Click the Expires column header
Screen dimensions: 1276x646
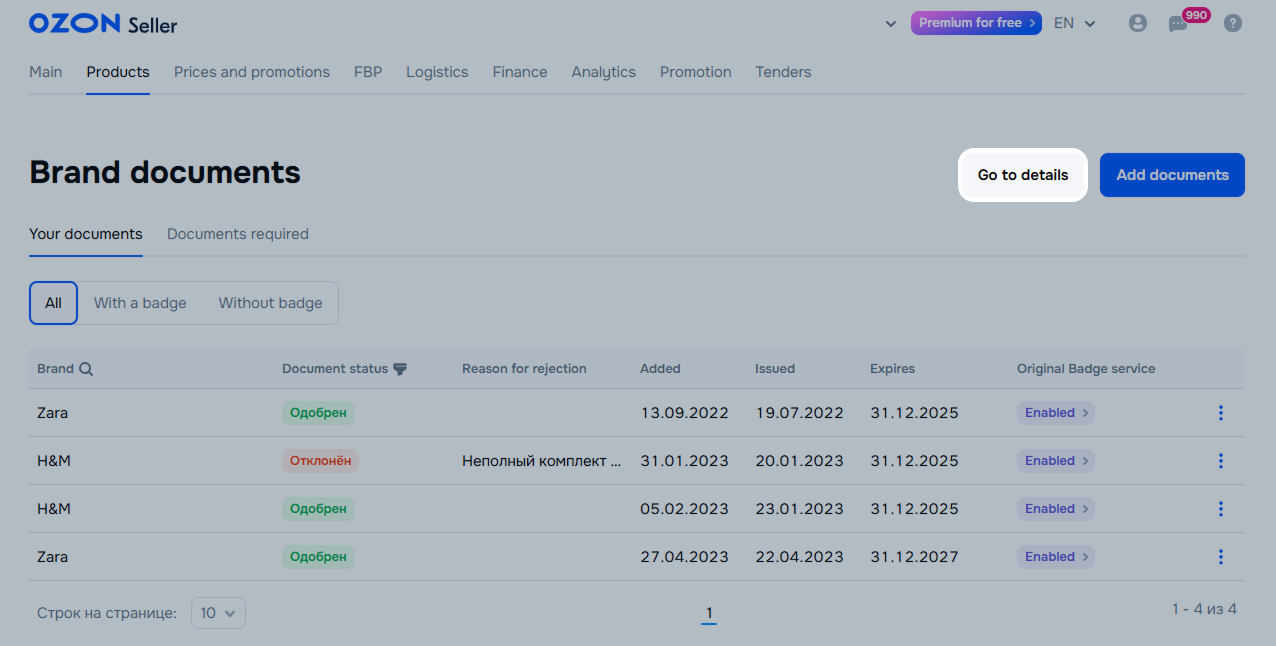pos(893,369)
